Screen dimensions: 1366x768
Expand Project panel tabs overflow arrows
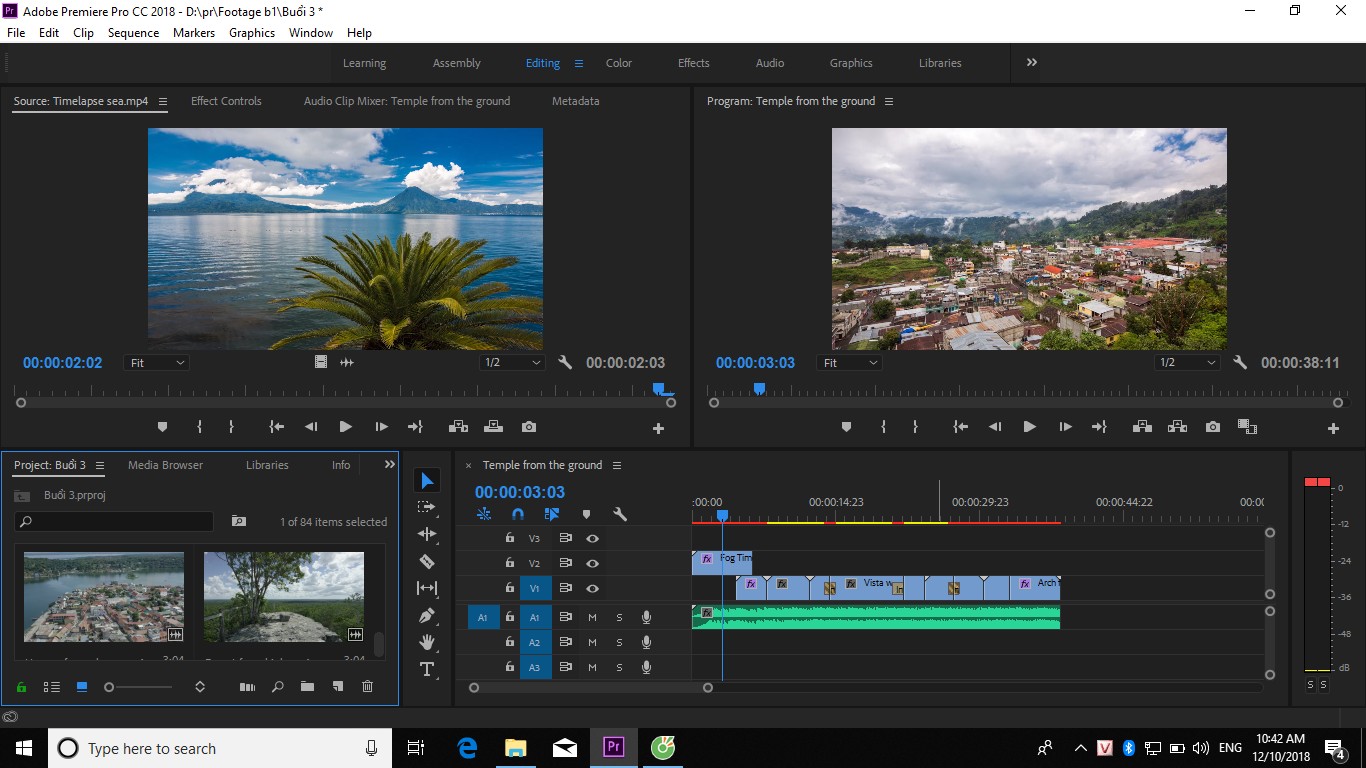click(389, 464)
